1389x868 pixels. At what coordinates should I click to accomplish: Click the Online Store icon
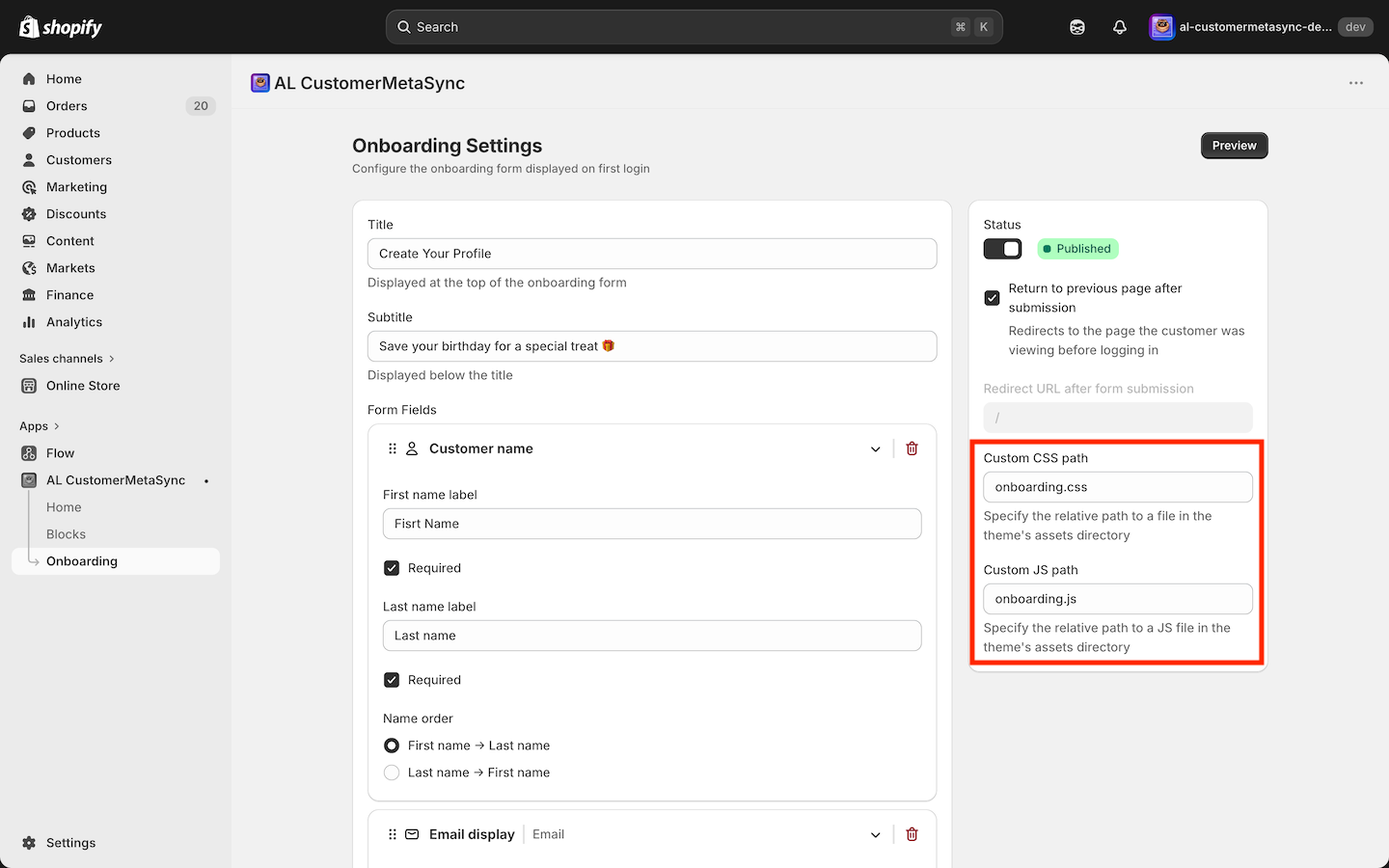[29, 386]
